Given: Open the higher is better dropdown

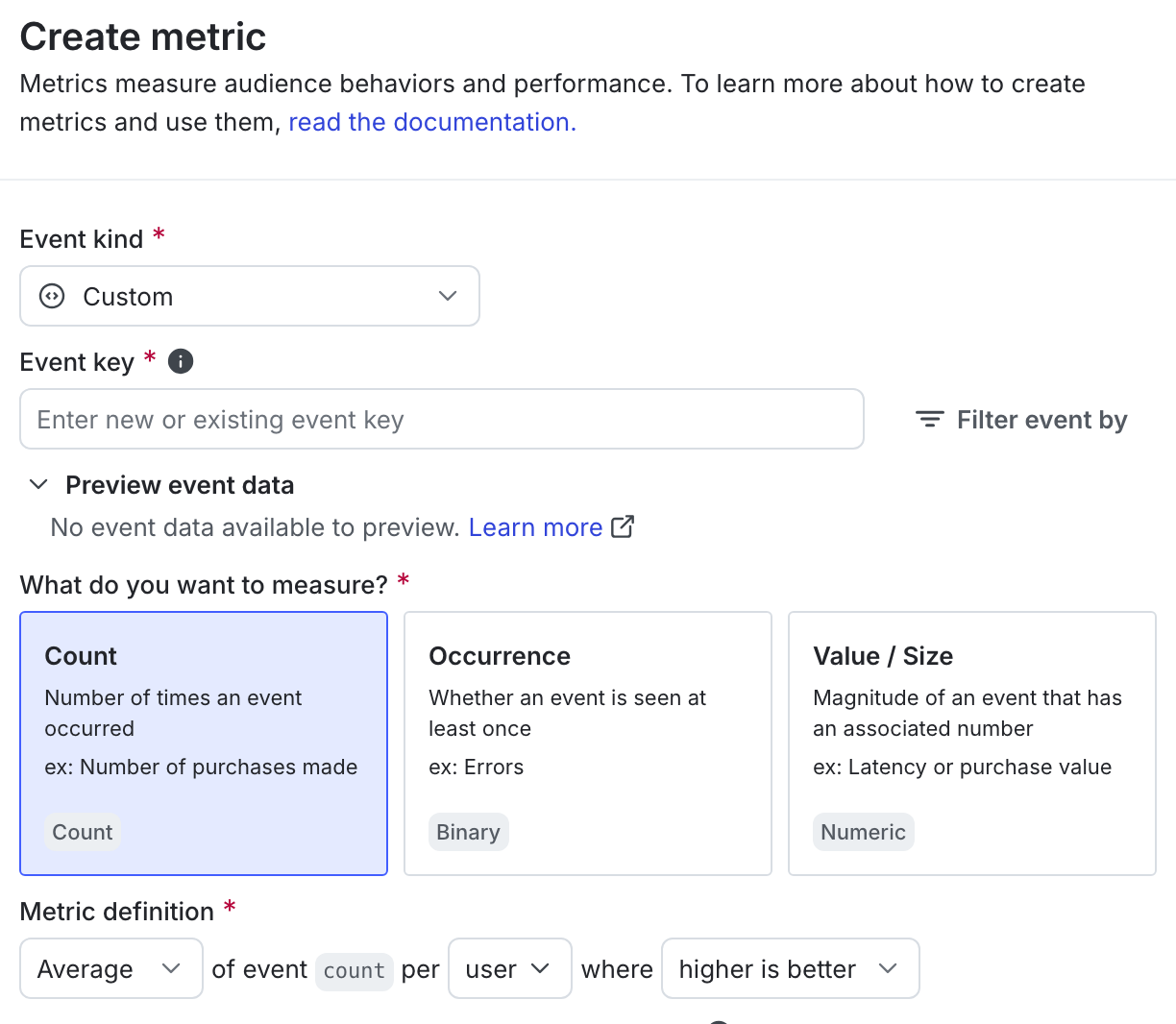Looking at the screenshot, I should 790,968.
